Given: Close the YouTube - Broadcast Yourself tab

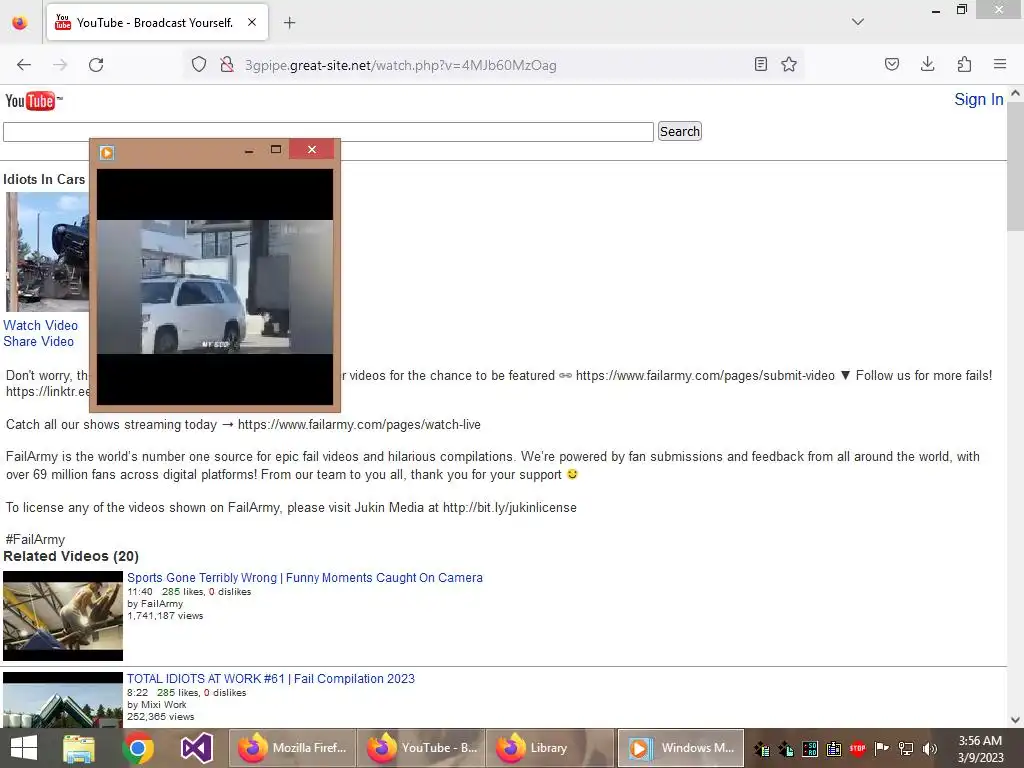Looking at the screenshot, I should click(x=252, y=22).
